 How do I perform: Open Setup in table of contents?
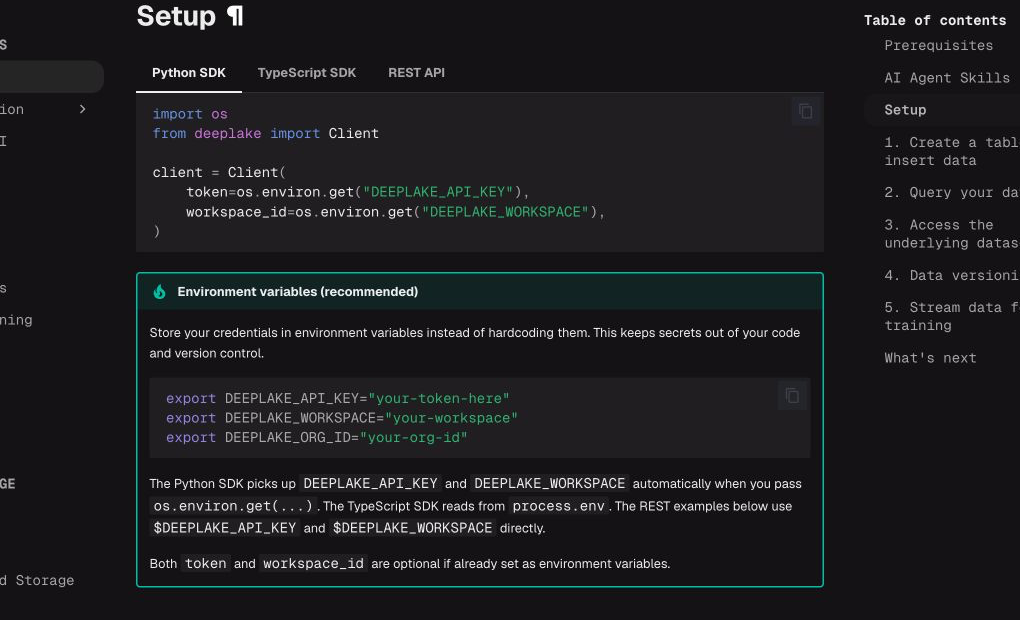click(905, 110)
